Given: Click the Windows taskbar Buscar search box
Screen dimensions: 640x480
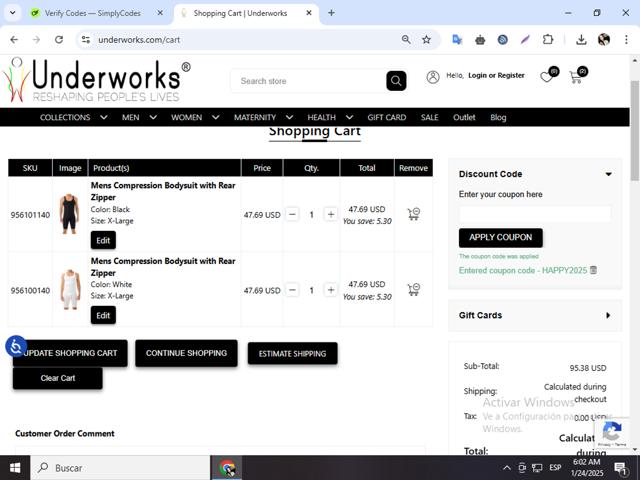Looking at the screenshot, I should [120, 468].
